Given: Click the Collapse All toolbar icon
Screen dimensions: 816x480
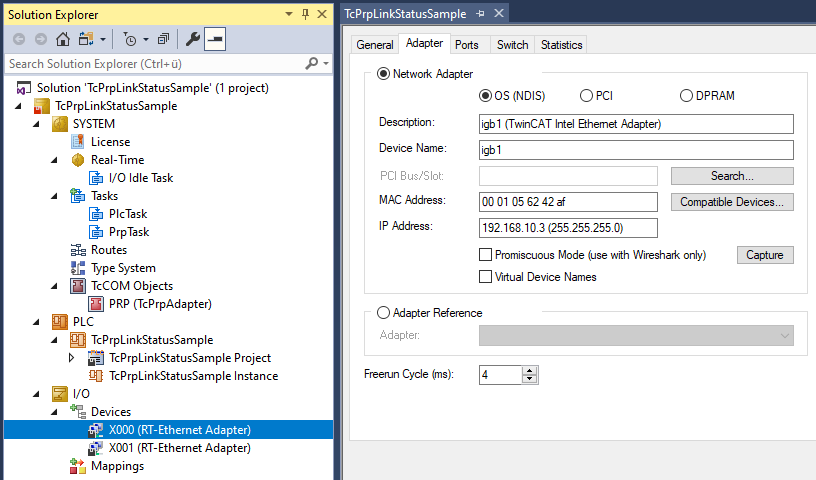Looking at the screenshot, I should 163,39.
